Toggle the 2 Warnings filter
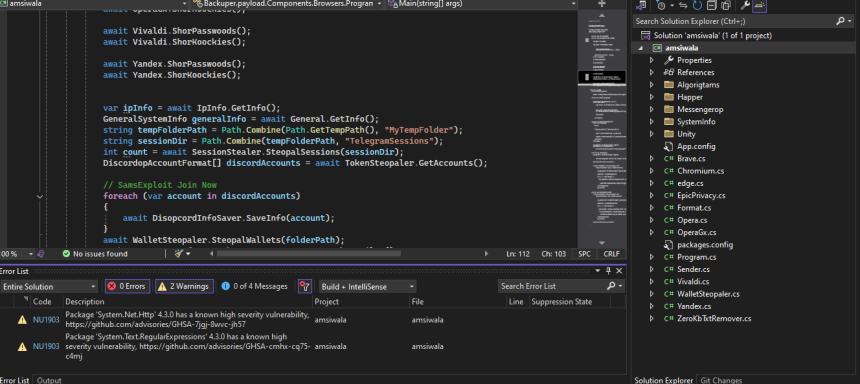860x384 pixels. (x=184, y=286)
